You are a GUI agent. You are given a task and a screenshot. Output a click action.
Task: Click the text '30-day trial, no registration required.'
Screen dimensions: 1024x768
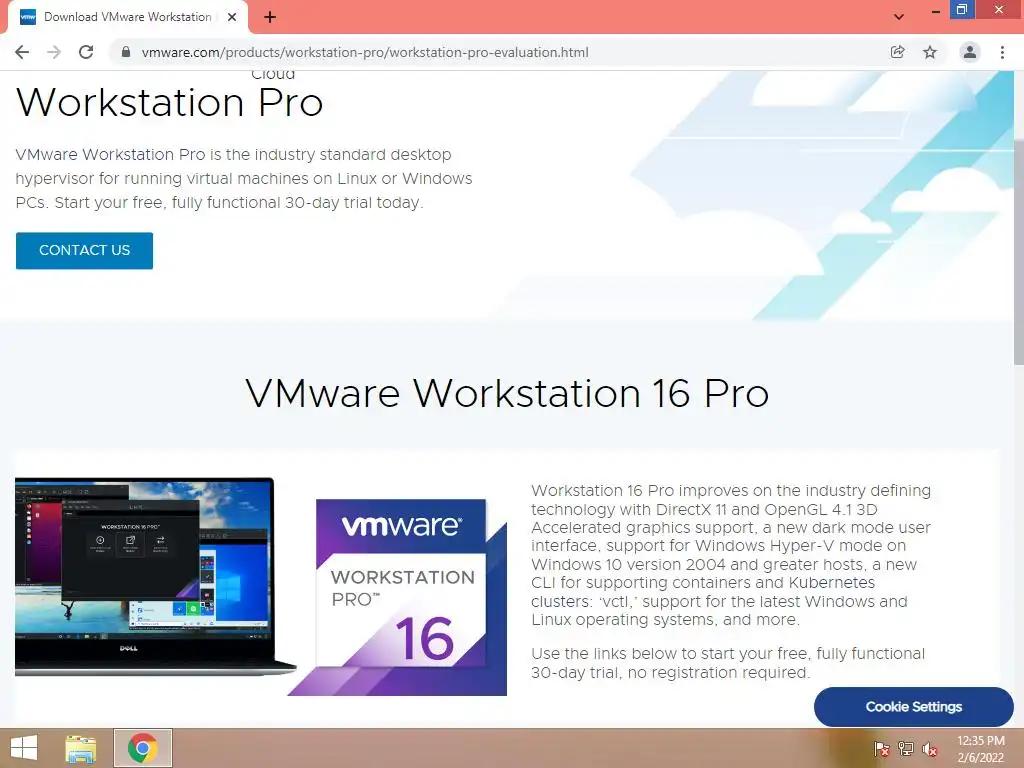670,672
